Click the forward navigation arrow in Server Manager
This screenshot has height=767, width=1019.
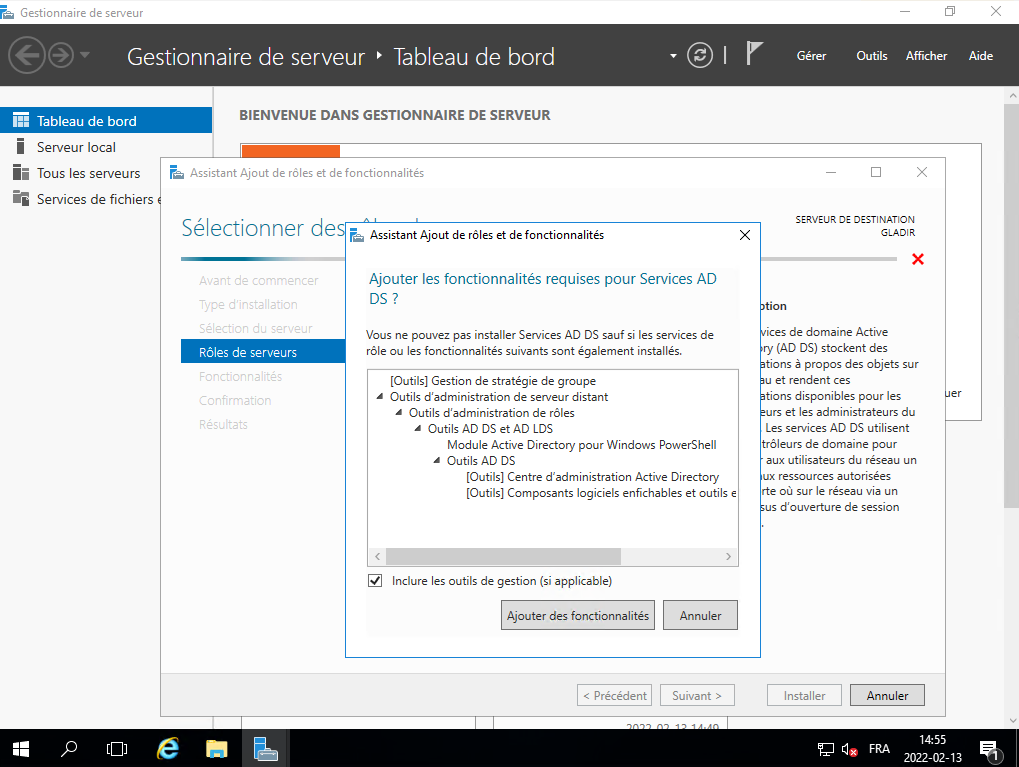click(x=62, y=55)
